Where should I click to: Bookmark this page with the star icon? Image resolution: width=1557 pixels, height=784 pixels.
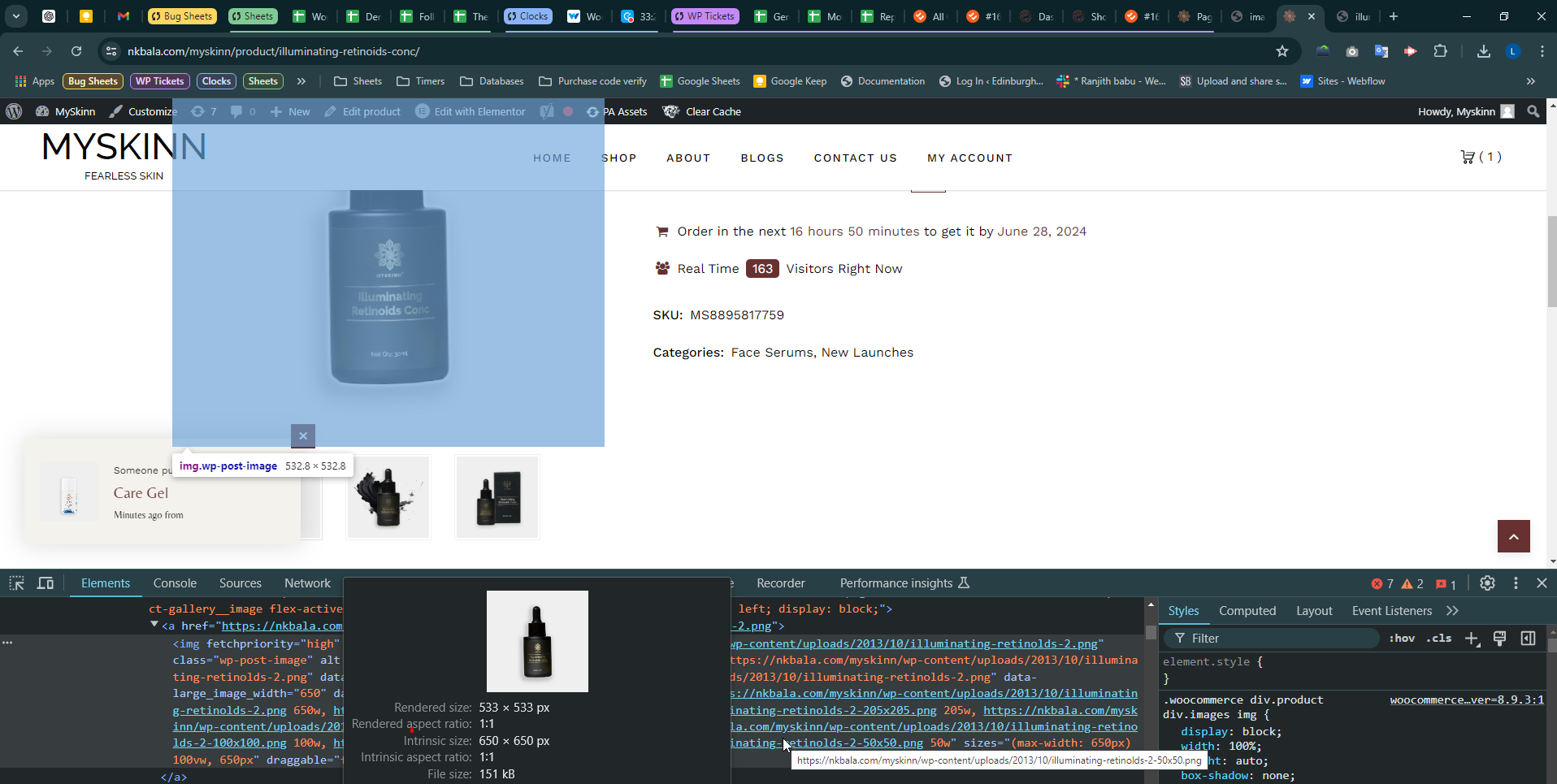[1282, 51]
